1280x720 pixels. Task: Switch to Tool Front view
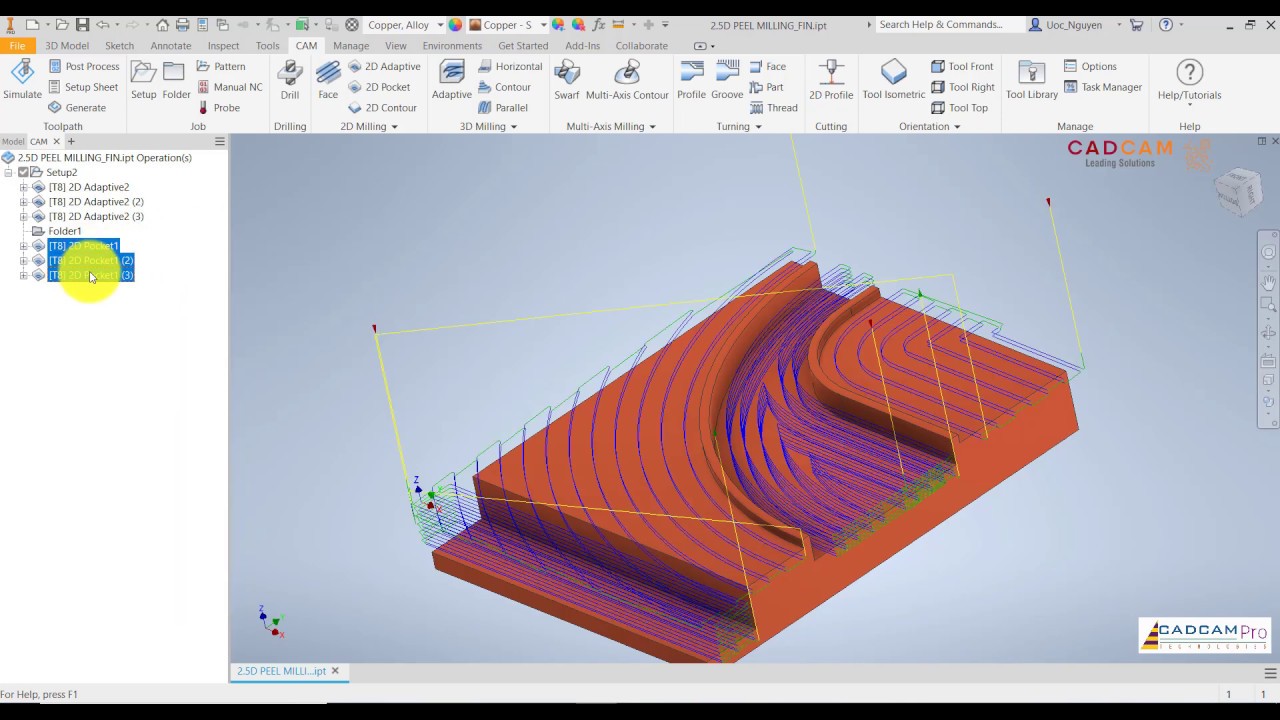pyautogui.click(x=962, y=66)
